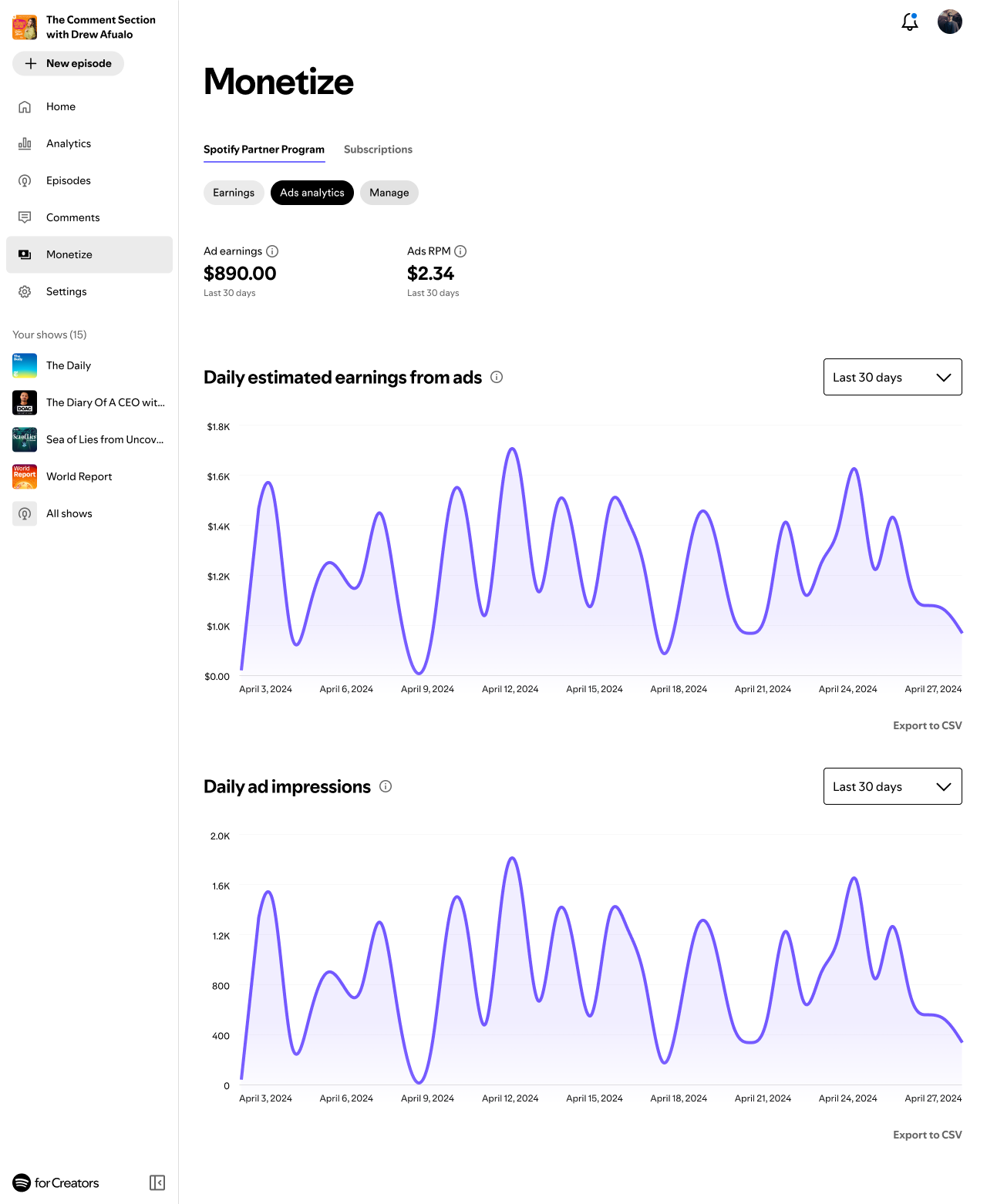
Task: Click the $890.00 ad earnings value
Action: click(x=240, y=274)
